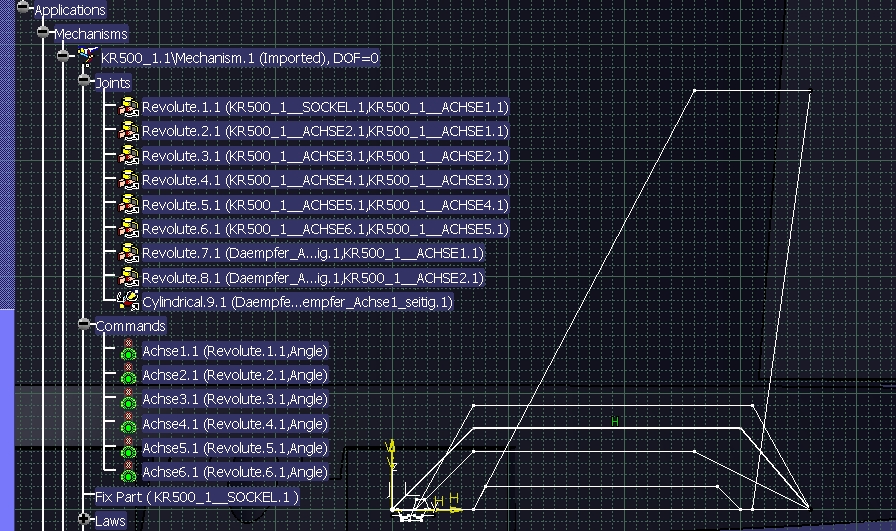The height and width of the screenshot is (531, 896).
Task: Click the Cylindrical.9.1 joint icon
Action: [x=128, y=301]
